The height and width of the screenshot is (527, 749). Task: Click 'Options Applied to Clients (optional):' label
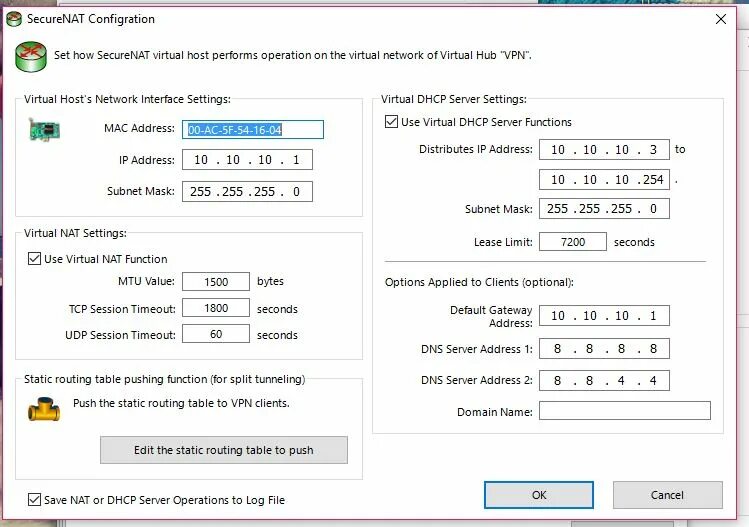tap(479, 282)
